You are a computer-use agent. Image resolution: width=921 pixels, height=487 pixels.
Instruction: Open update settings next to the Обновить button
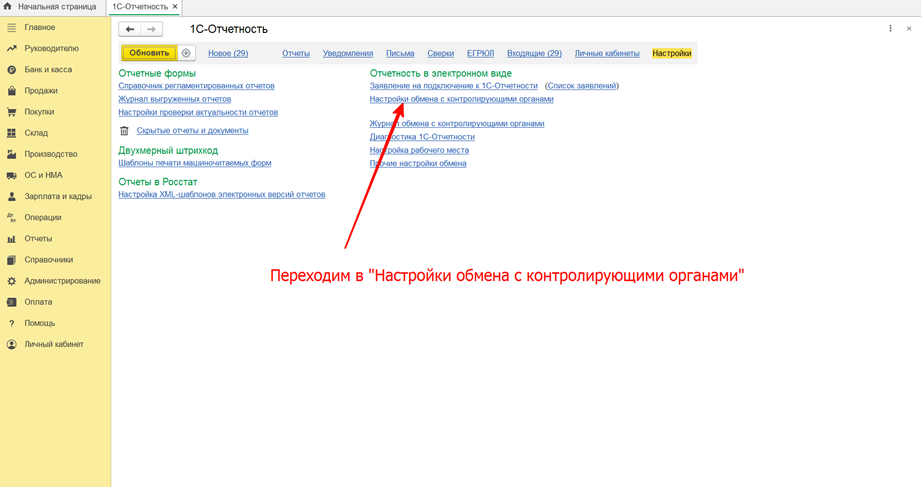(x=186, y=53)
